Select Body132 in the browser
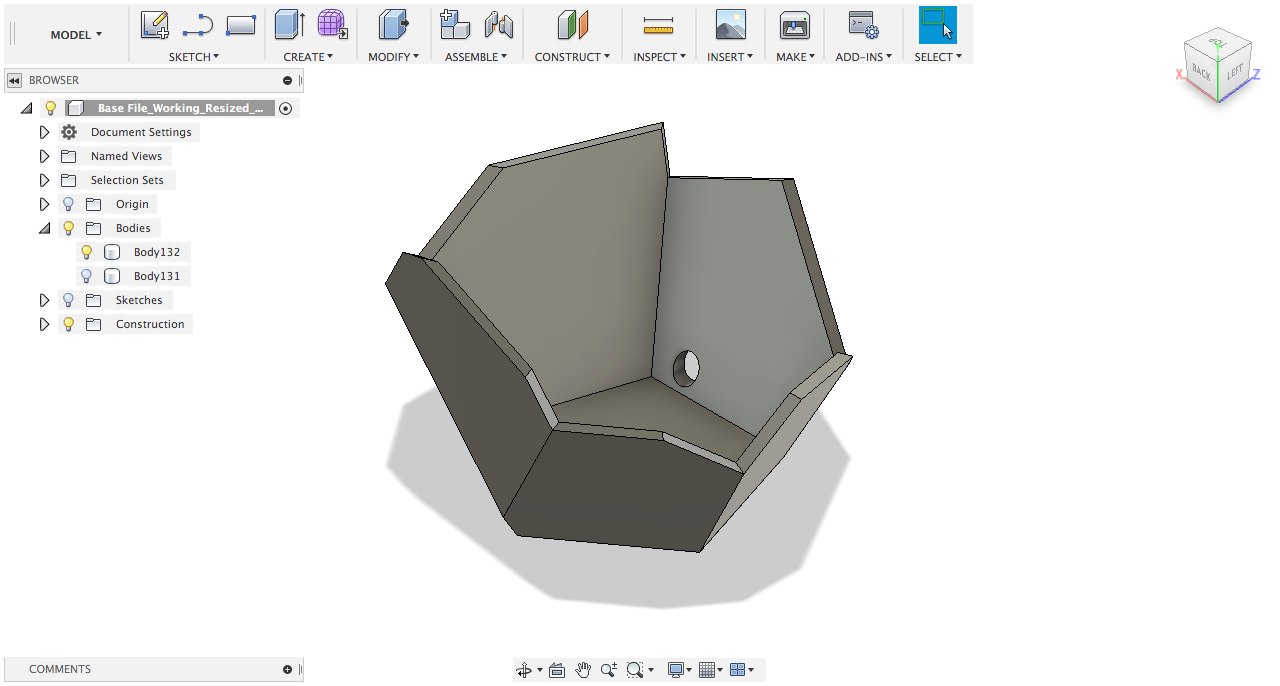This screenshot has height=686, width=1280. (157, 252)
